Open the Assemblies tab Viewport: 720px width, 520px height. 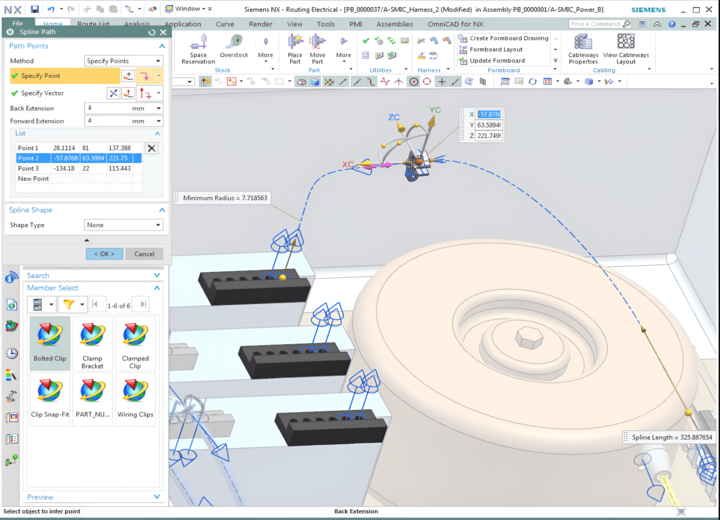click(x=394, y=24)
